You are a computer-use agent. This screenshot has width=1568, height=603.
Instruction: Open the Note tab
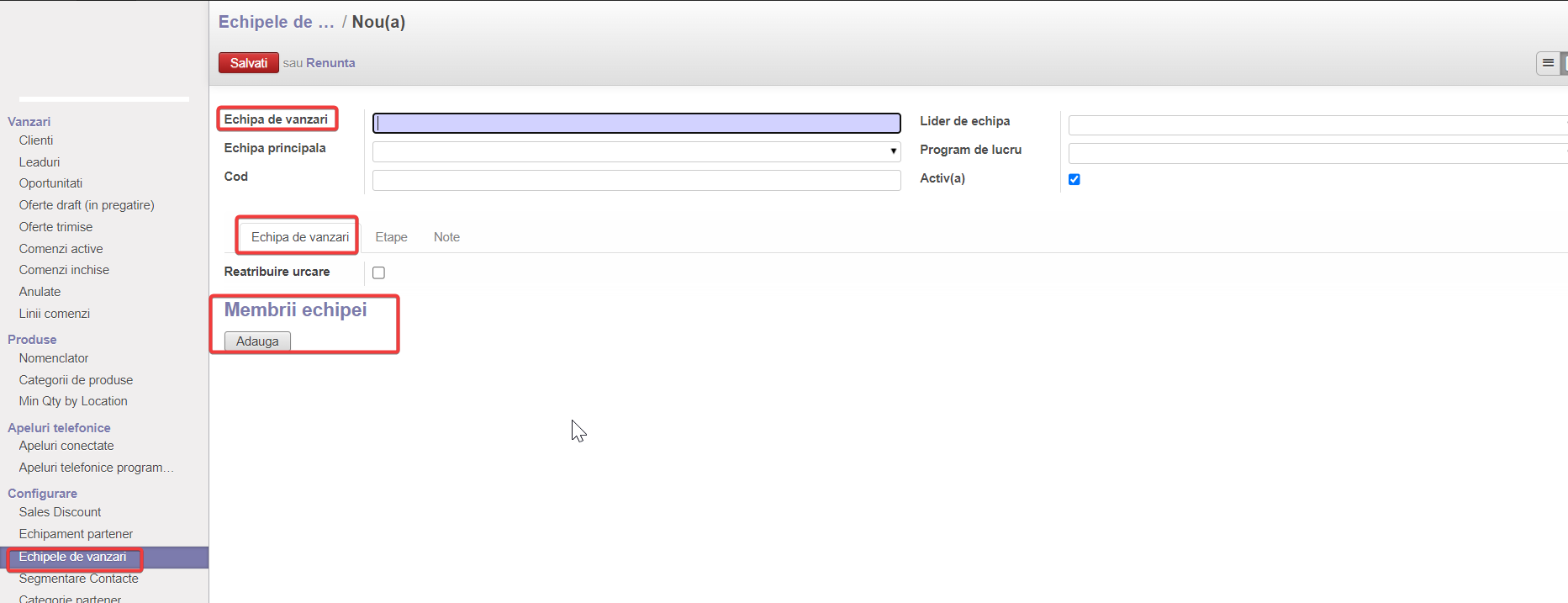446,237
